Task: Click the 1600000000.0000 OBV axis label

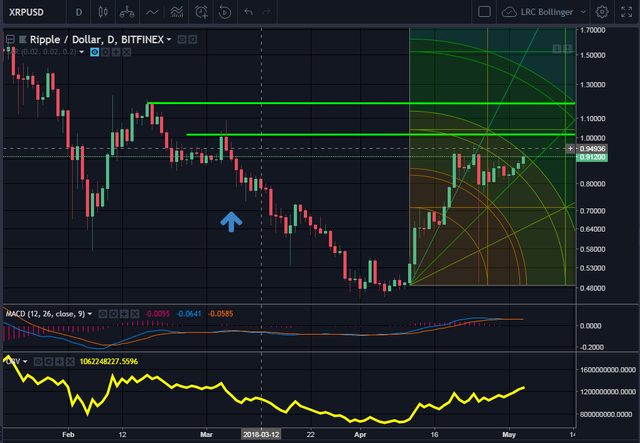Action: [608, 370]
